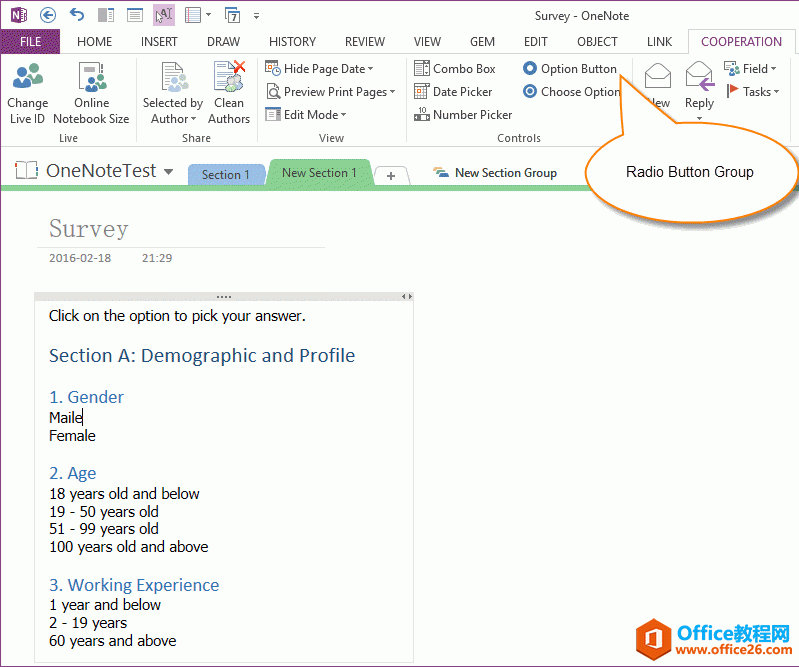Customize Quick Access Toolbar arrow
The width and height of the screenshot is (799, 667).
tap(256, 16)
